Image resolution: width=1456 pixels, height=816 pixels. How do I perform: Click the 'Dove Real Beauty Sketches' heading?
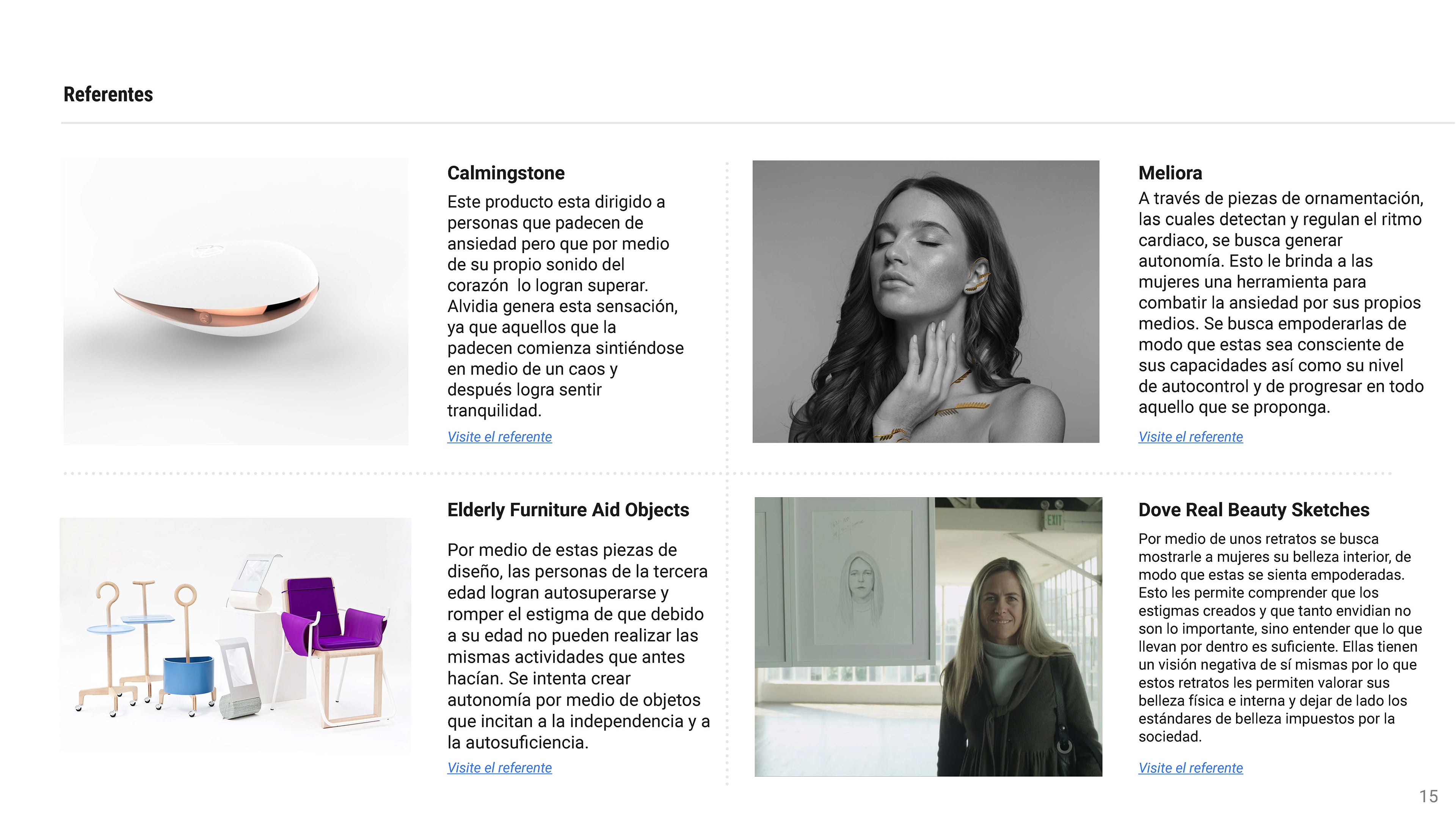coord(1254,510)
